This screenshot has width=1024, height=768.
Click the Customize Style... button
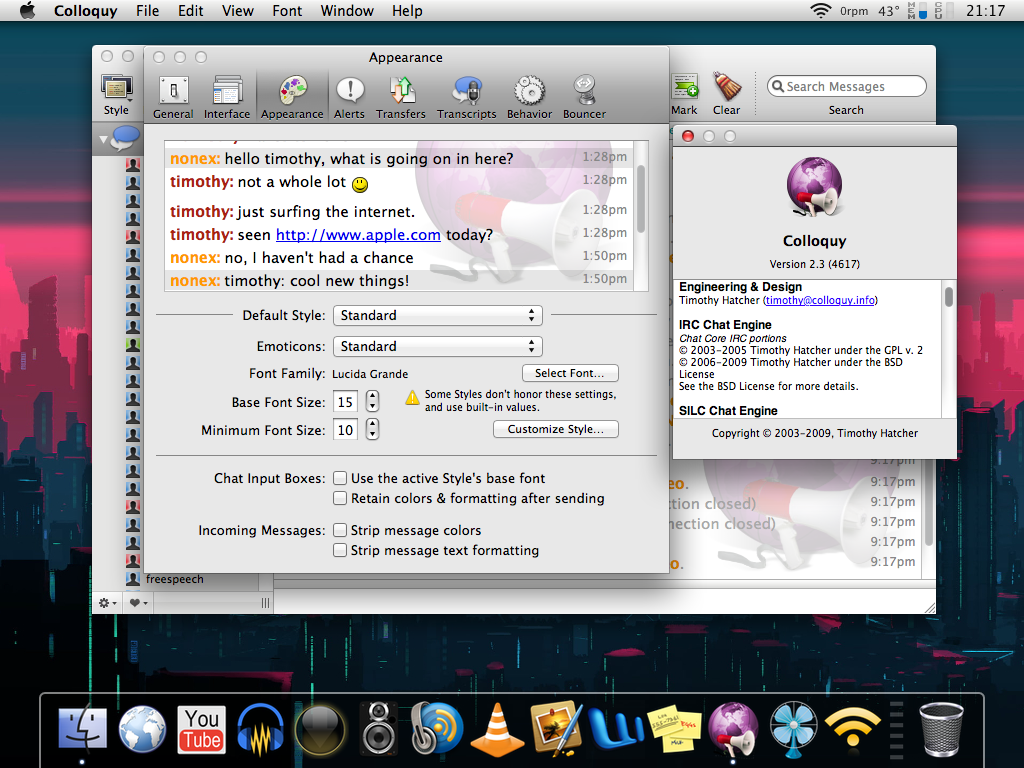coord(555,430)
